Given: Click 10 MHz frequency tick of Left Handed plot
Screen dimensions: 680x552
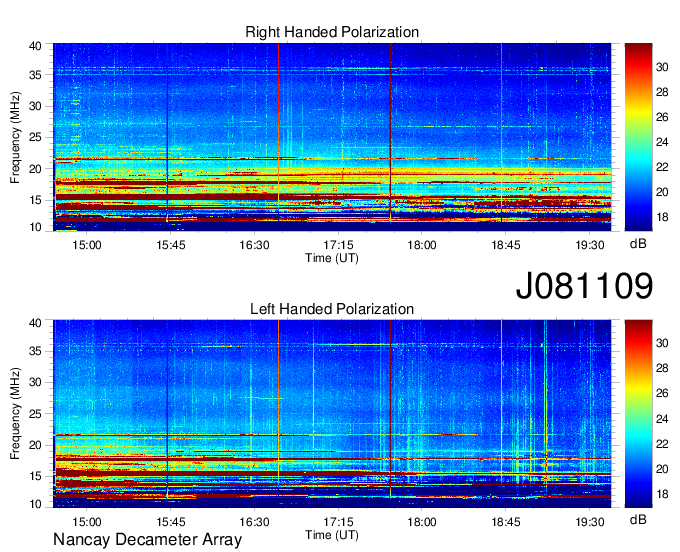Looking at the screenshot, I should [35, 504].
